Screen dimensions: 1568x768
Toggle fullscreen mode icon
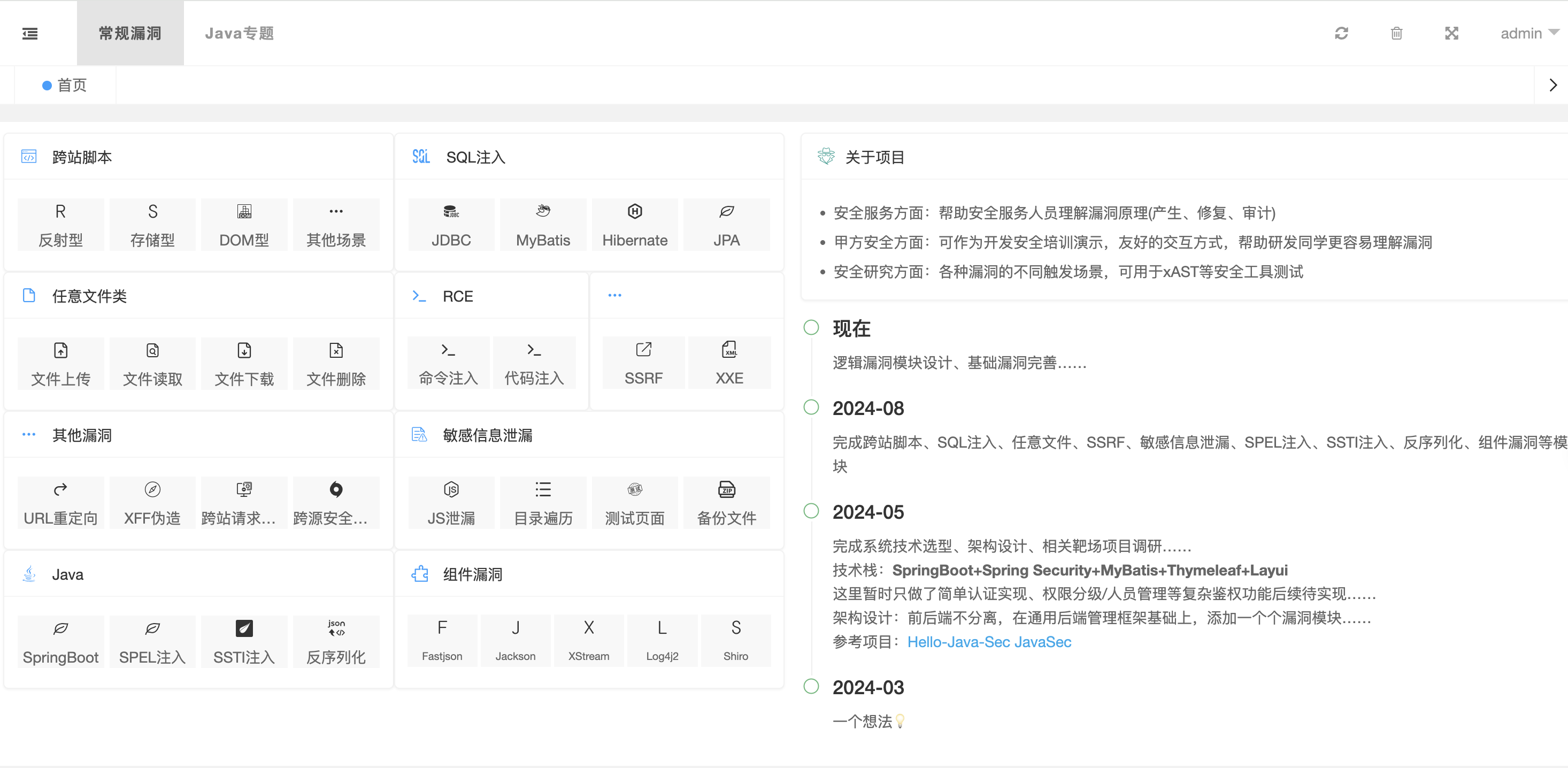point(1451,34)
